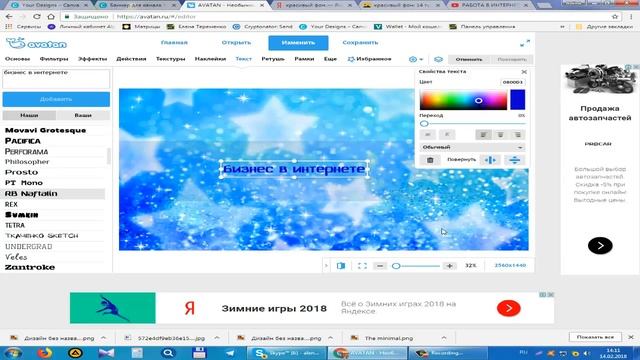Click the Сохранить tab
This screenshot has height=360, width=640.
[x=360, y=42]
